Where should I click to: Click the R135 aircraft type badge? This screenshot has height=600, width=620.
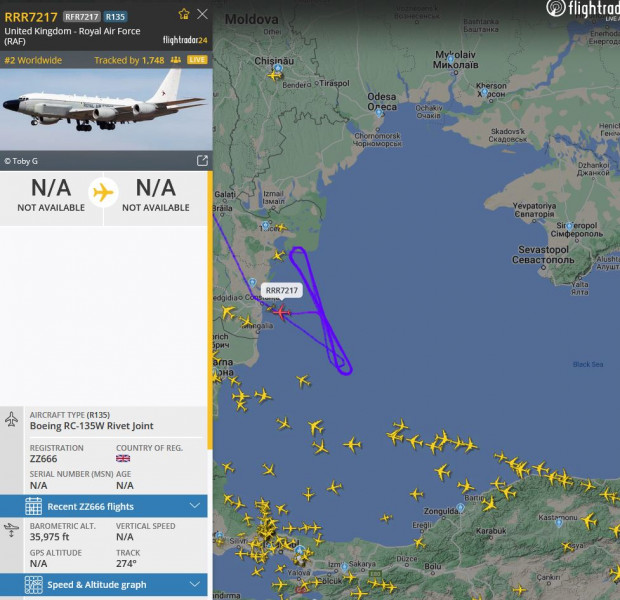tap(115, 17)
